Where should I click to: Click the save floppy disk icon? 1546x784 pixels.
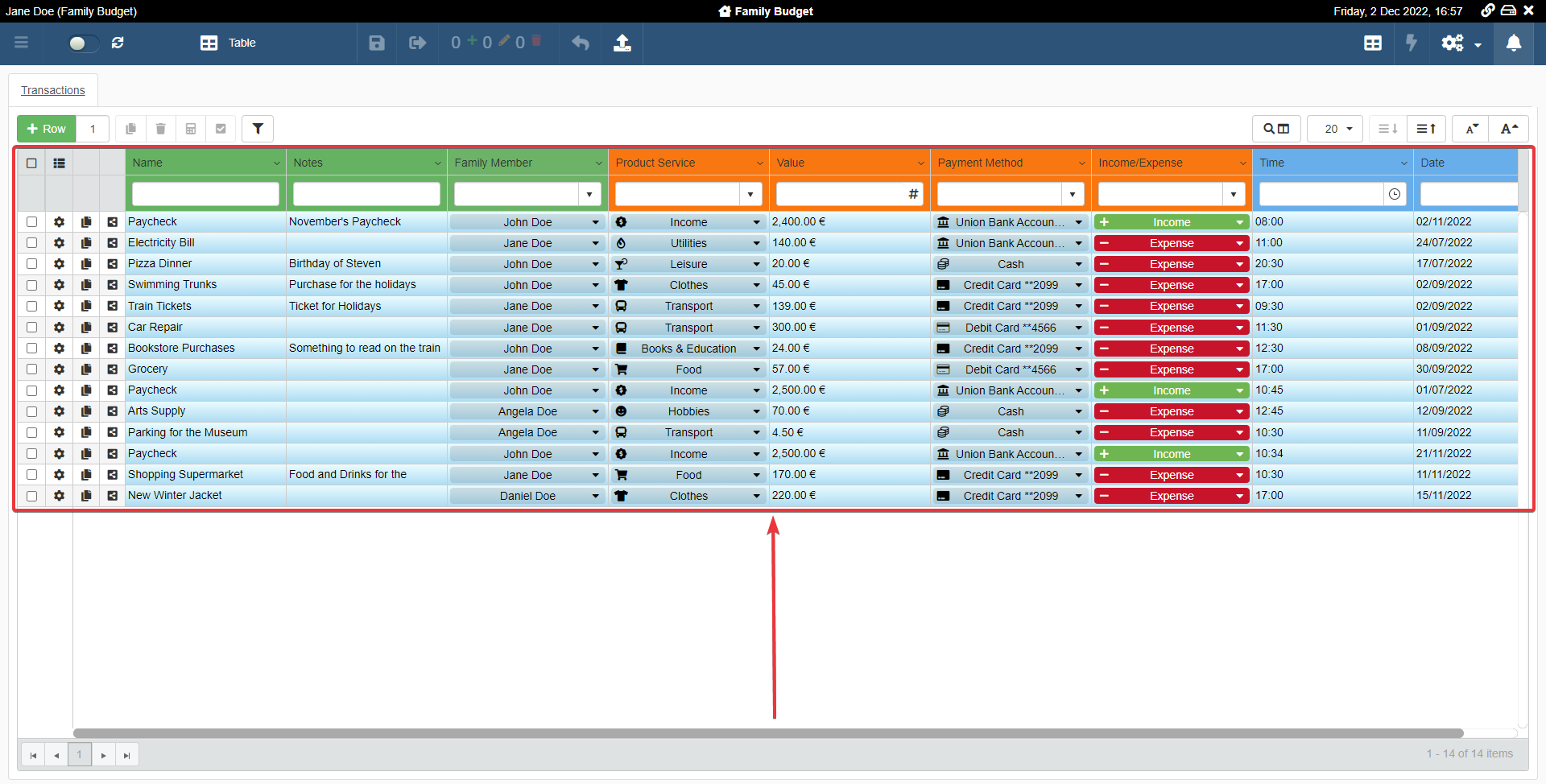tap(376, 43)
